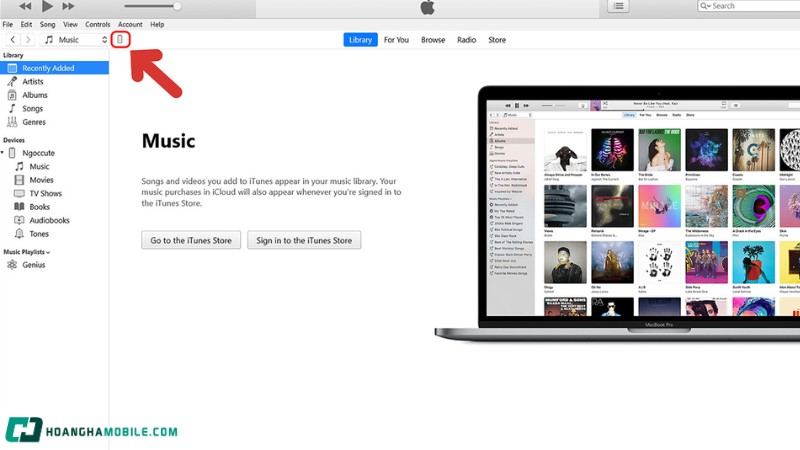The image size is (800, 450).
Task: Click the Play button
Action: pos(47,6)
